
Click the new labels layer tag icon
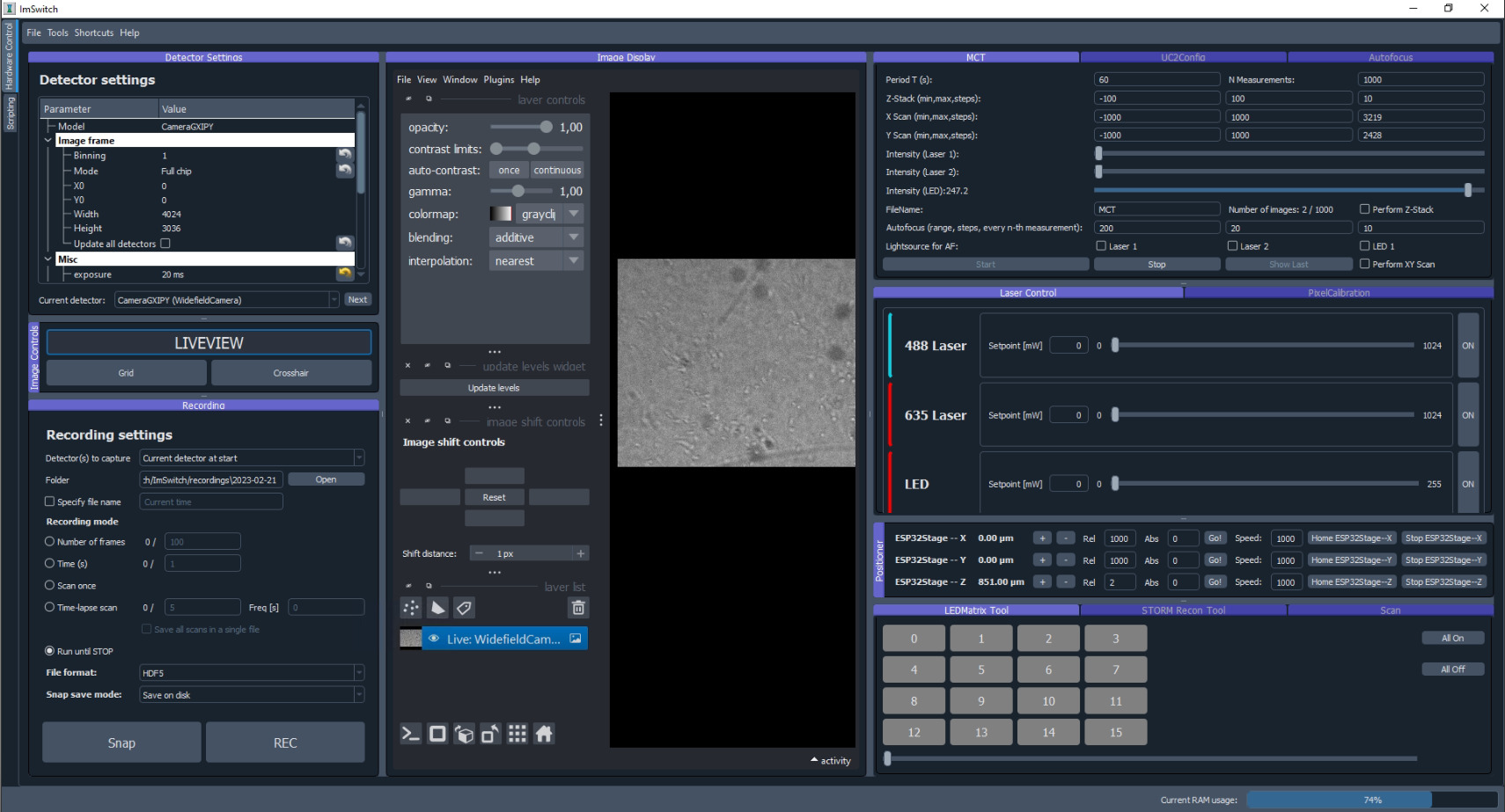tap(464, 608)
